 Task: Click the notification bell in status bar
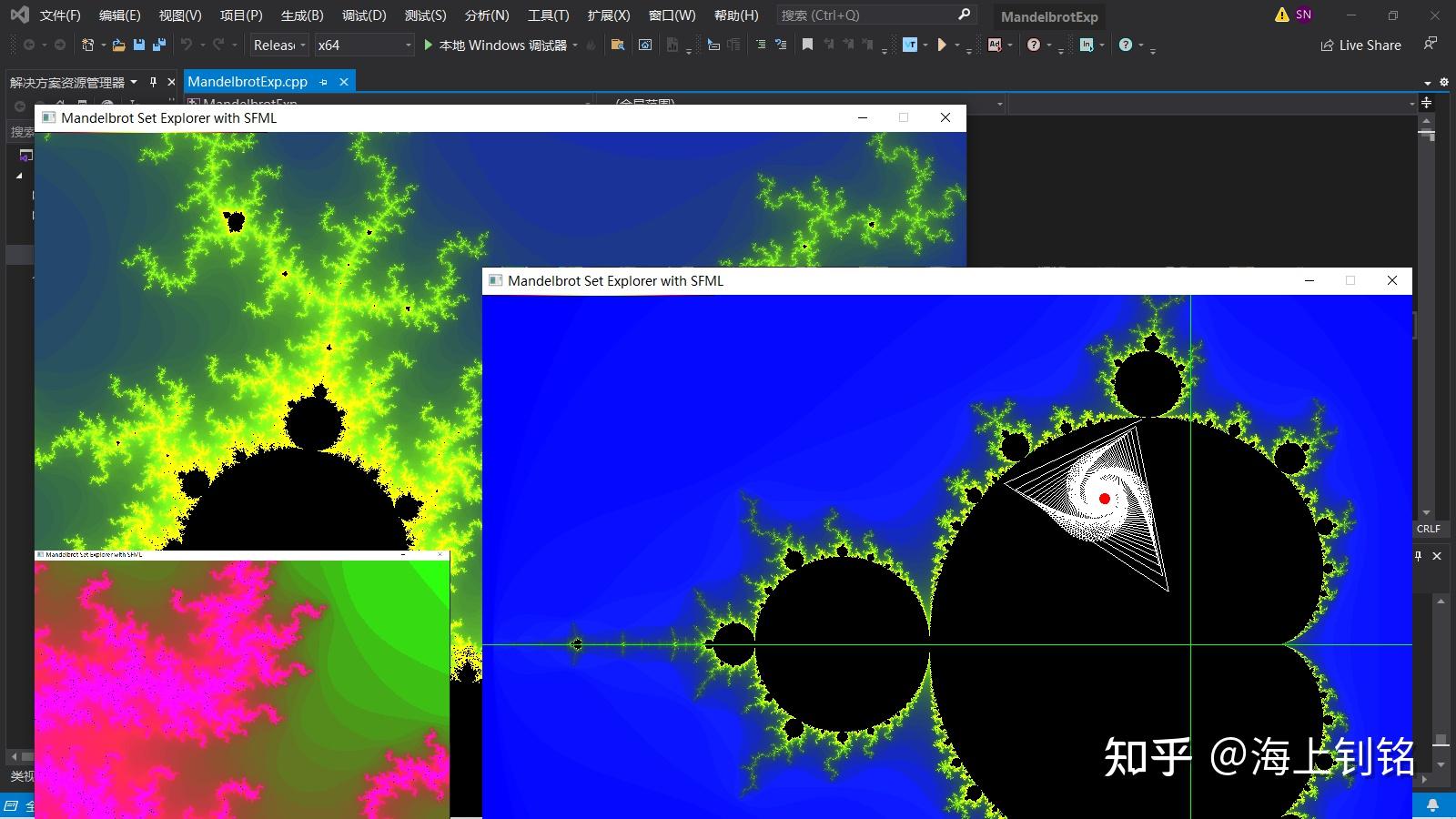(x=1432, y=805)
